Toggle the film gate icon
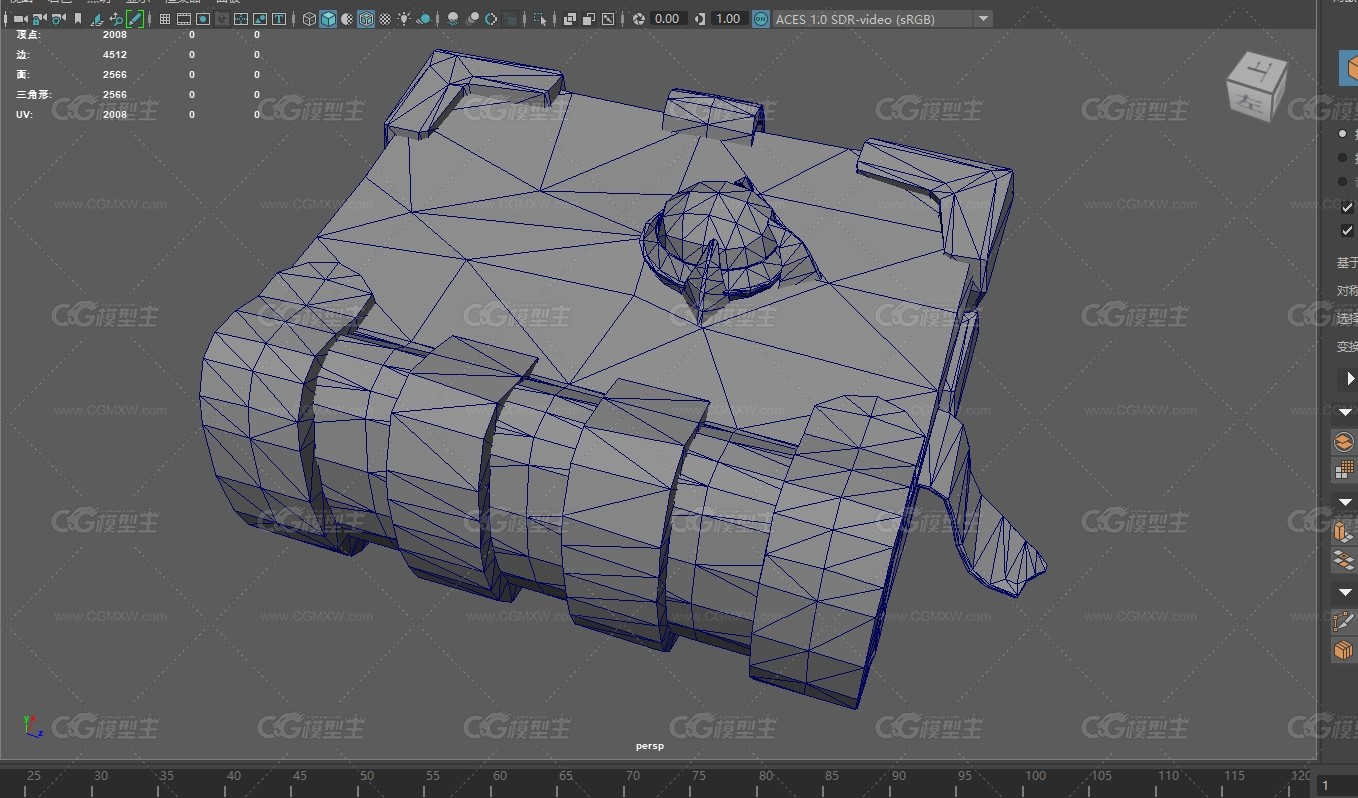This screenshot has width=1358, height=798. point(184,19)
